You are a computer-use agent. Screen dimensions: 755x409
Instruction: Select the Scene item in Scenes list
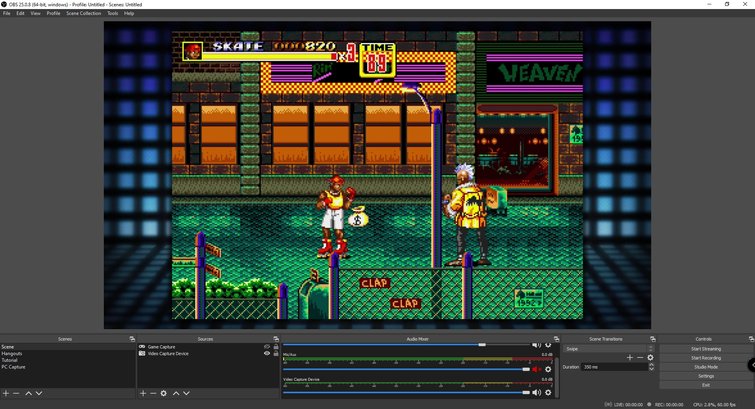[67, 347]
